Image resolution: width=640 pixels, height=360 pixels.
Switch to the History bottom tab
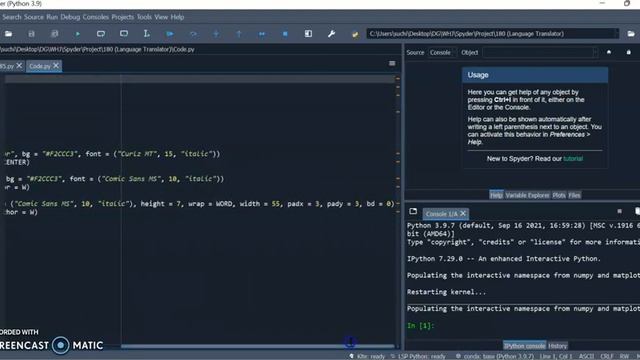pyautogui.click(x=558, y=346)
